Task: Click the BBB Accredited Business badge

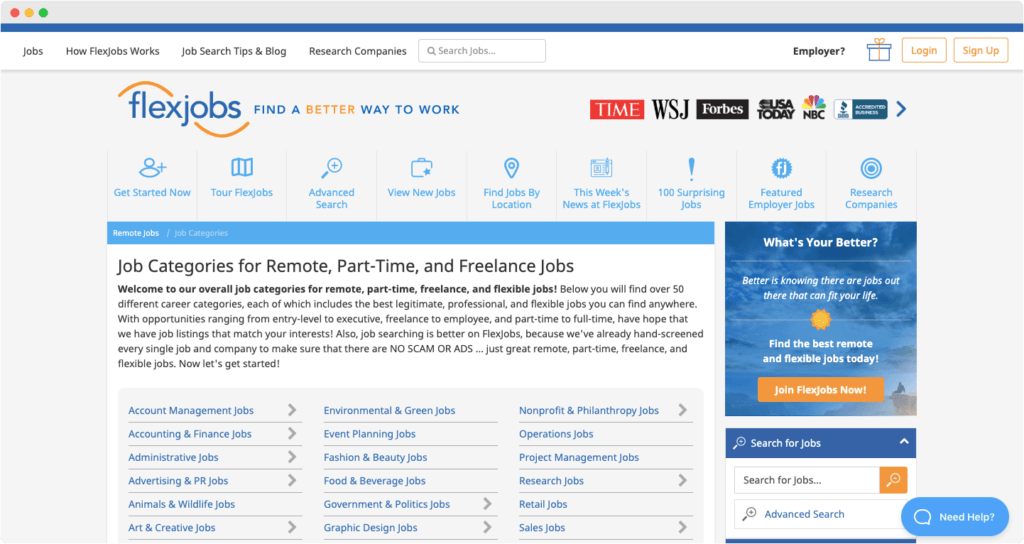Action: click(860, 109)
